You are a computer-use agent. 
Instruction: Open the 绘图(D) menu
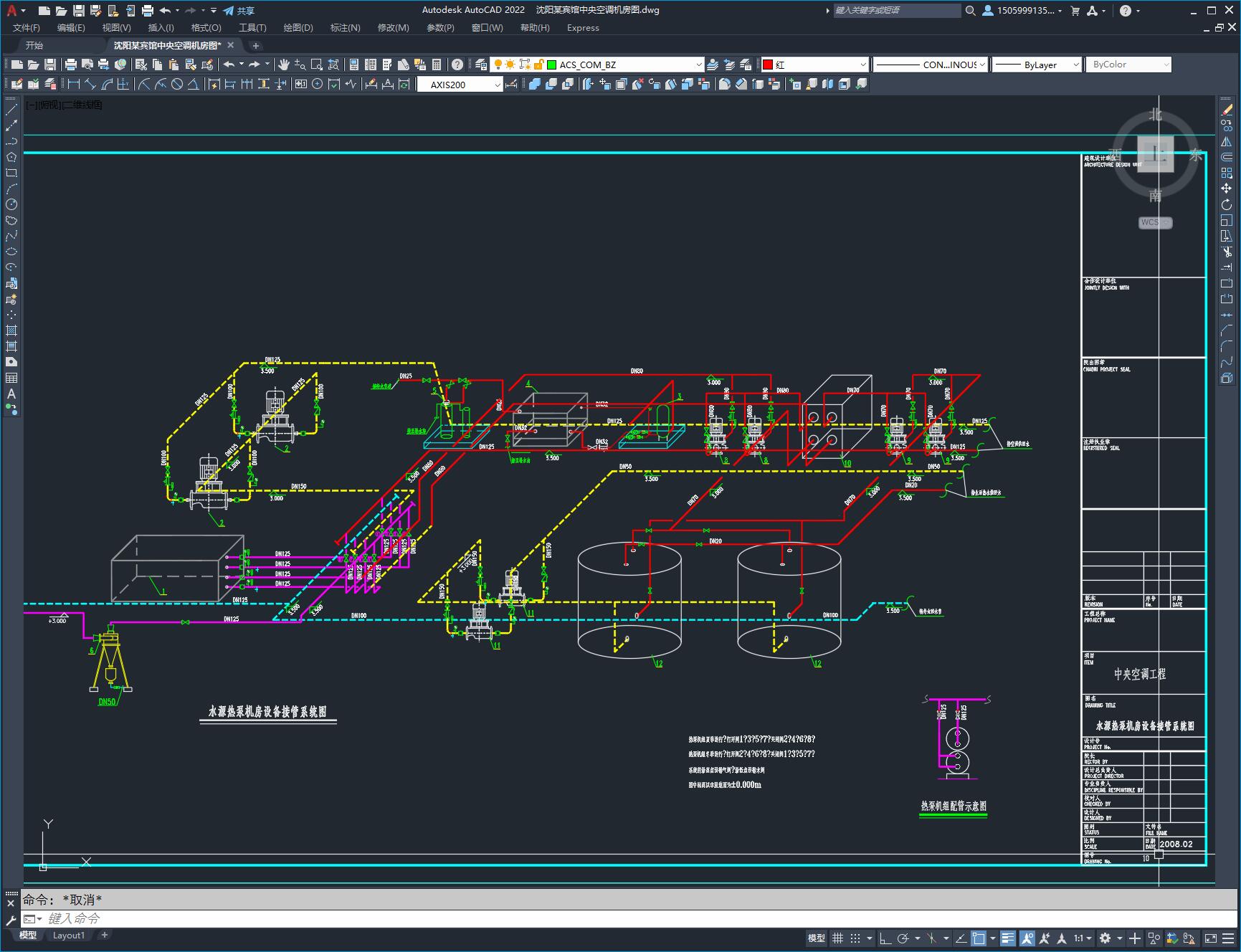point(298,27)
